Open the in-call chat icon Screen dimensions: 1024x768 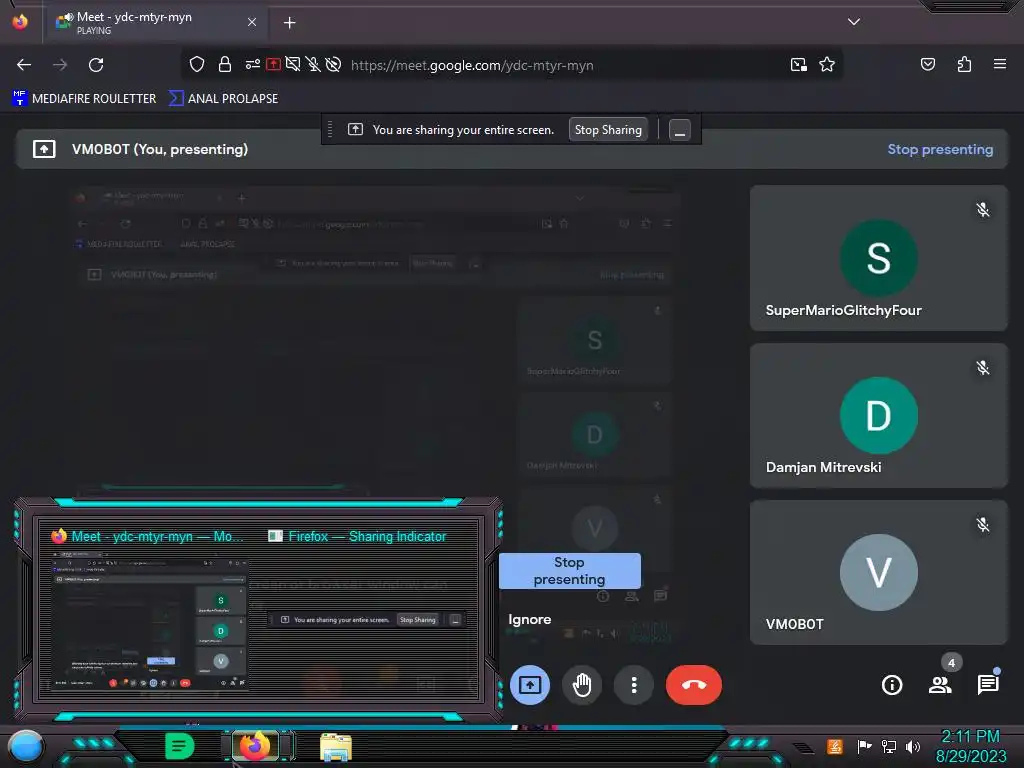click(988, 685)
